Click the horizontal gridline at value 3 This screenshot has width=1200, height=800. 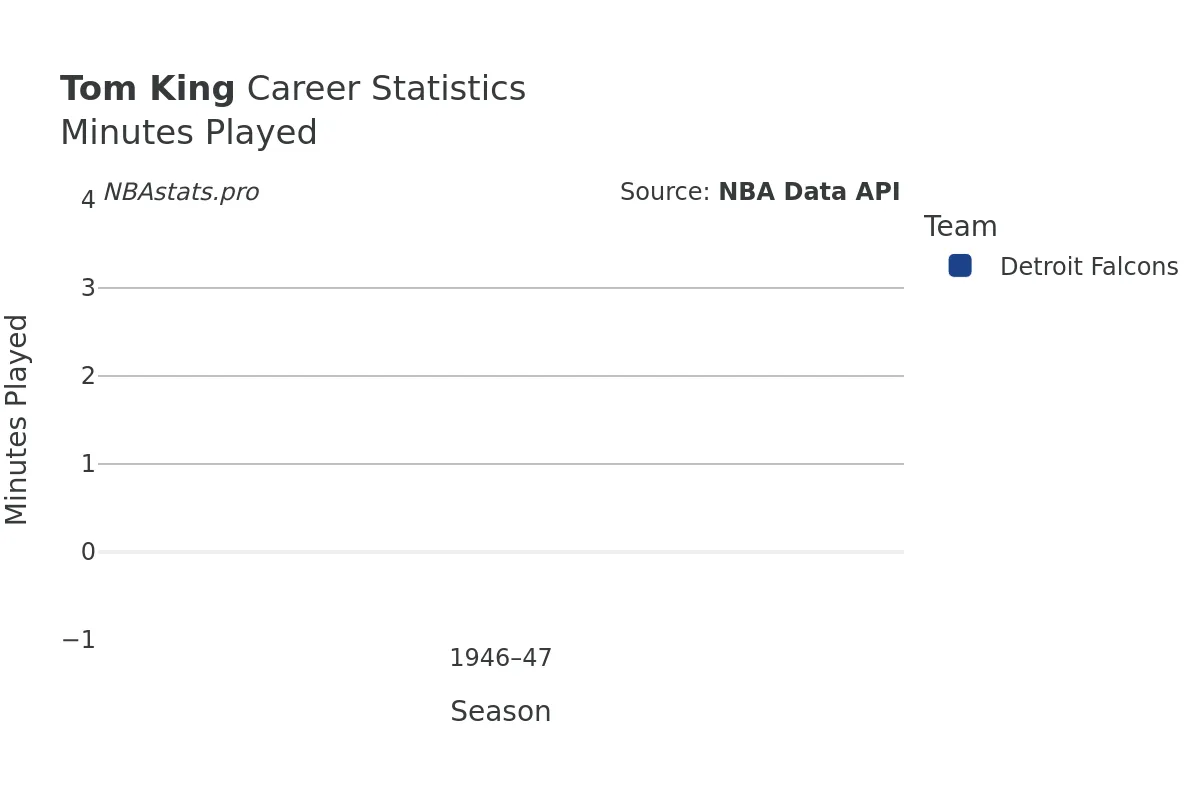tap(500, 288)
